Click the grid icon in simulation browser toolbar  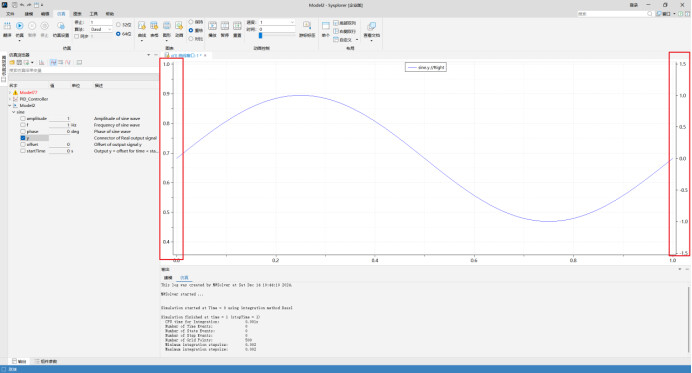(x=19, y=63)
